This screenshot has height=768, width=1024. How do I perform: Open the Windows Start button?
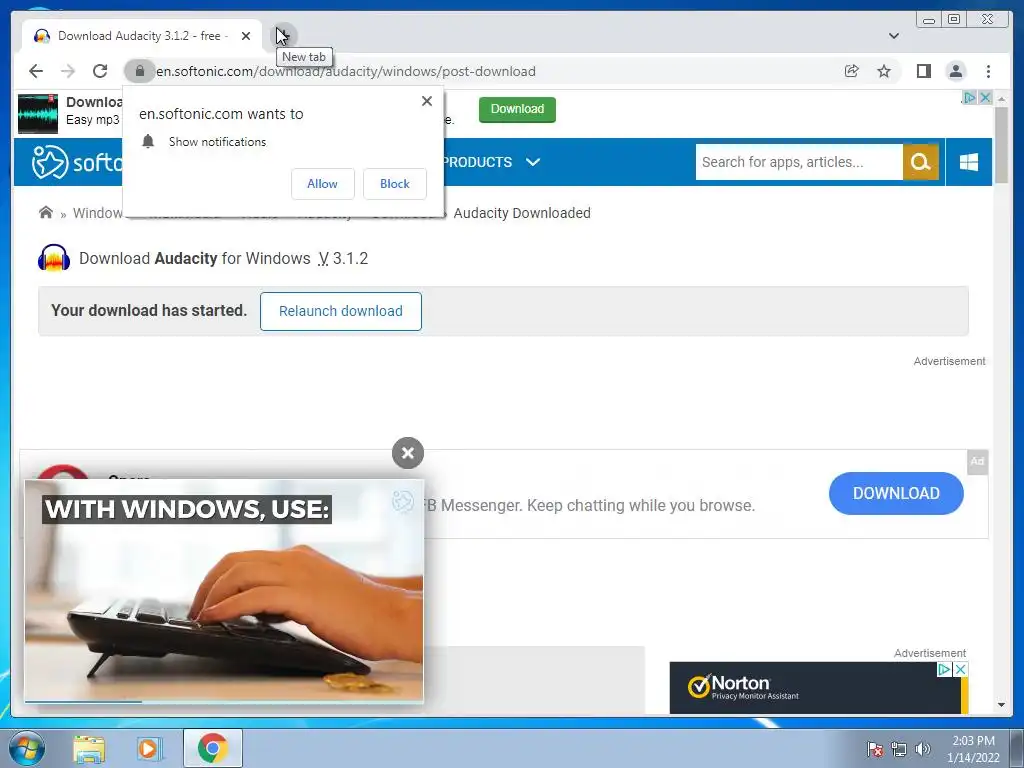point(27,748)
